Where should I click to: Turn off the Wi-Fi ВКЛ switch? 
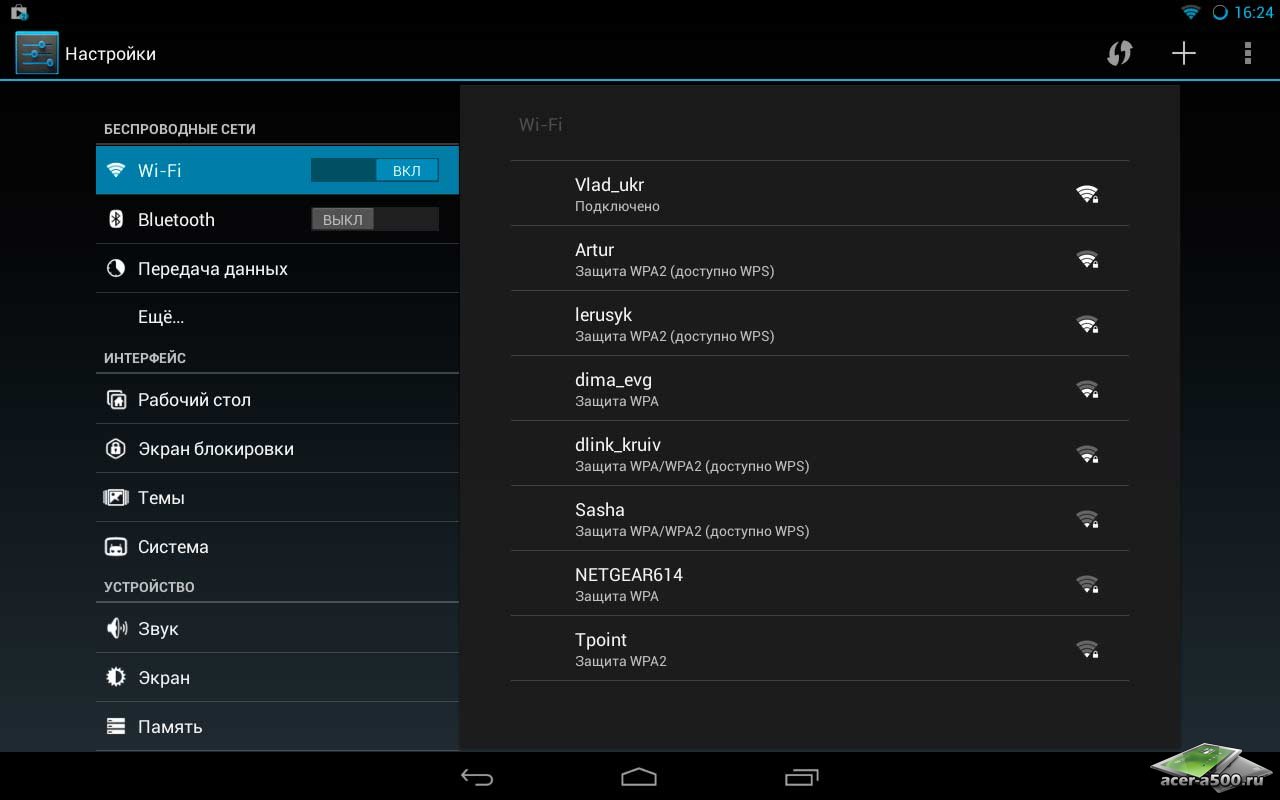pyautogui.click(x=375, y=170)
